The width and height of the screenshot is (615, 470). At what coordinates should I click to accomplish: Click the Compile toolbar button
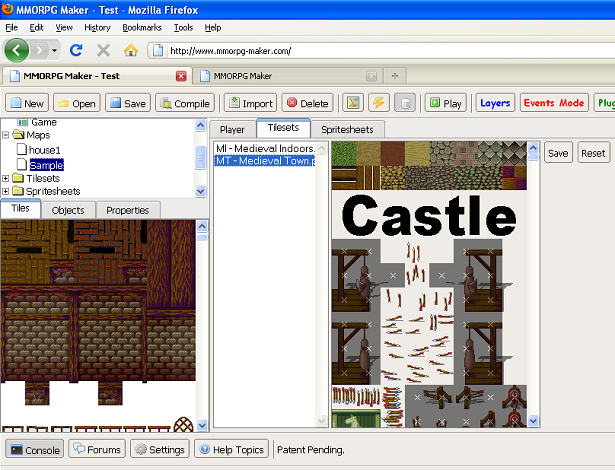(x=185, y=103)
